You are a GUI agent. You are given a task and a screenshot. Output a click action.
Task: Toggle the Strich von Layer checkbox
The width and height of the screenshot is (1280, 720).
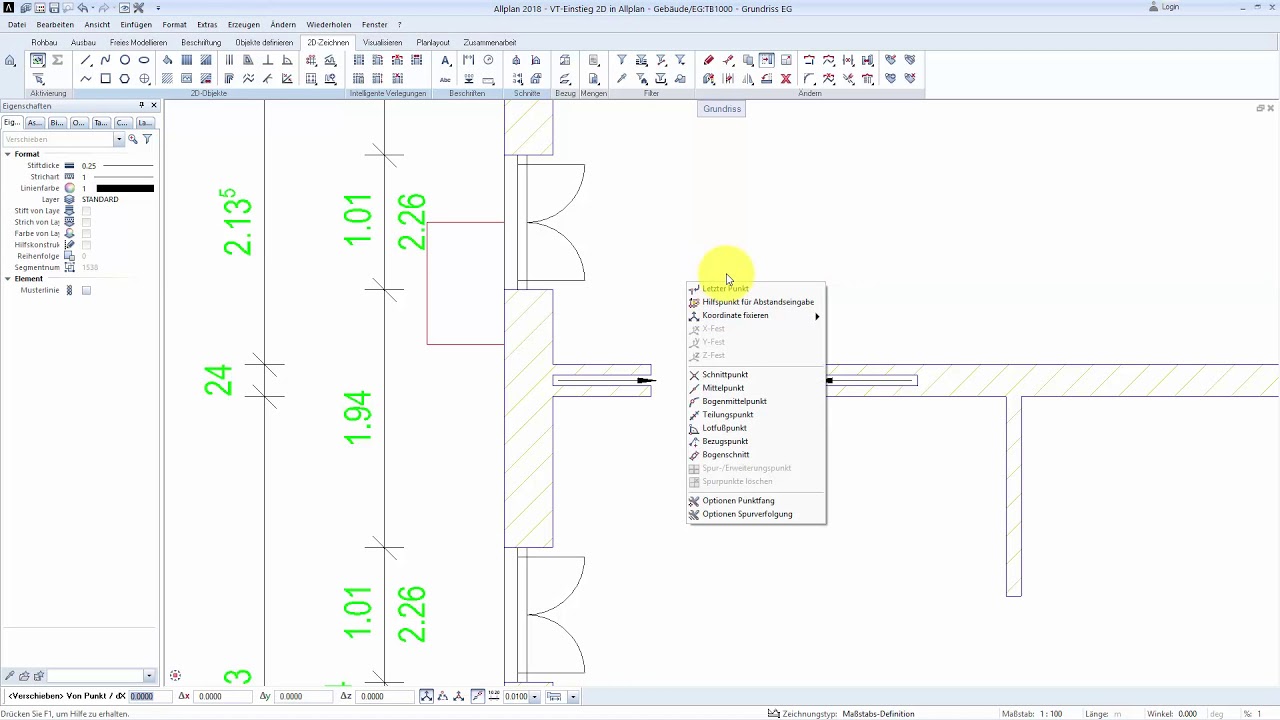[86, 222]
